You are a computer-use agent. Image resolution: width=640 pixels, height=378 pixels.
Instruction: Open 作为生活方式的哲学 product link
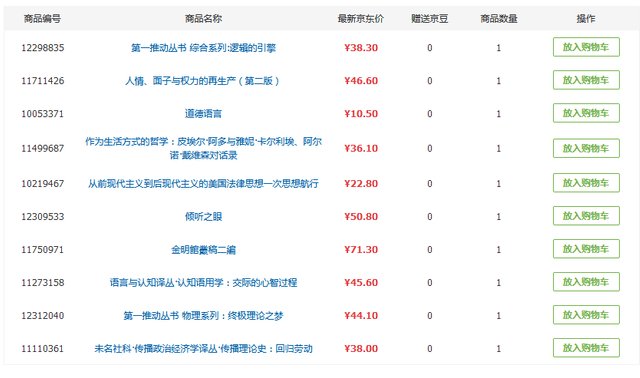[x=203, y=148]
